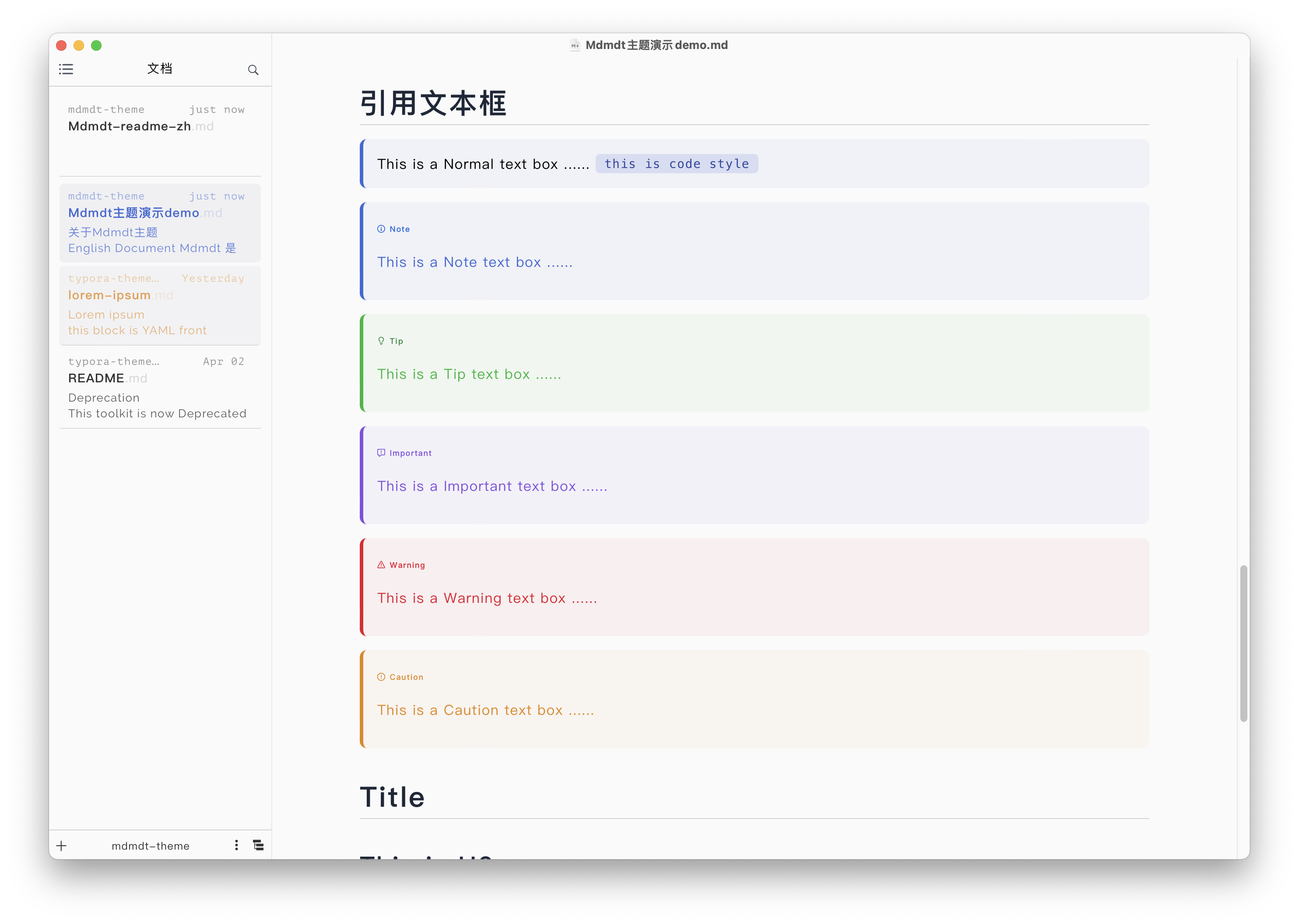Click 'This is a Important text box' text

[x=492, y=486]
